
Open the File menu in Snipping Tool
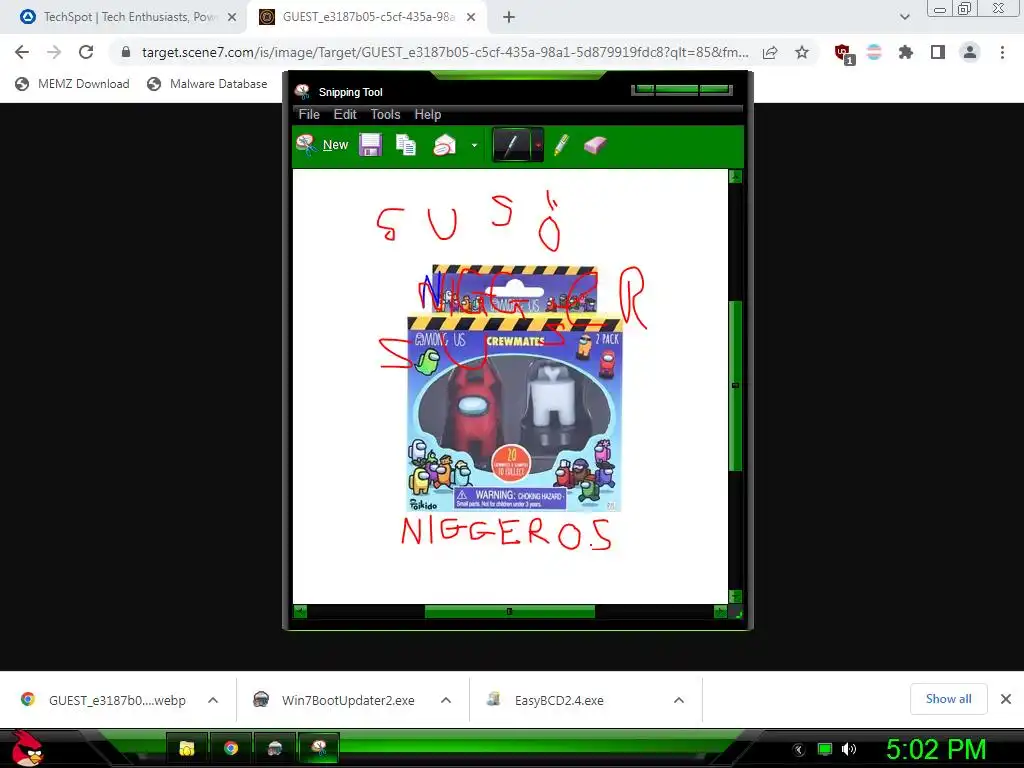pyautogui.click(x=309, y=114)
